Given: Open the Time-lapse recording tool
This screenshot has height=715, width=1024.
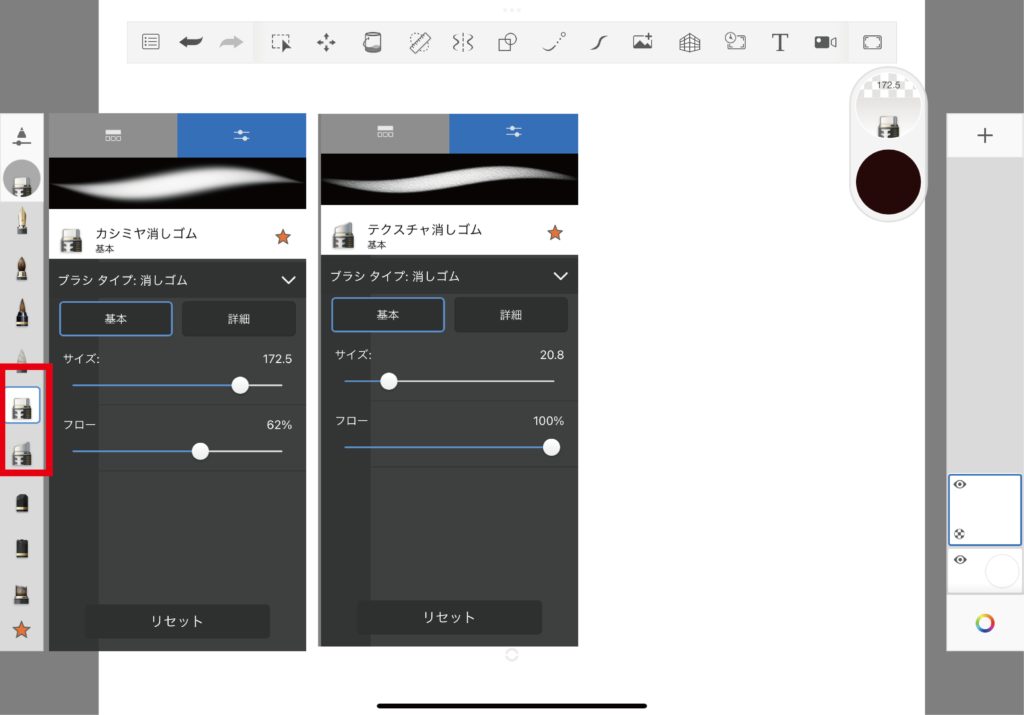Looking at the screenshot, I should point(735,42).
